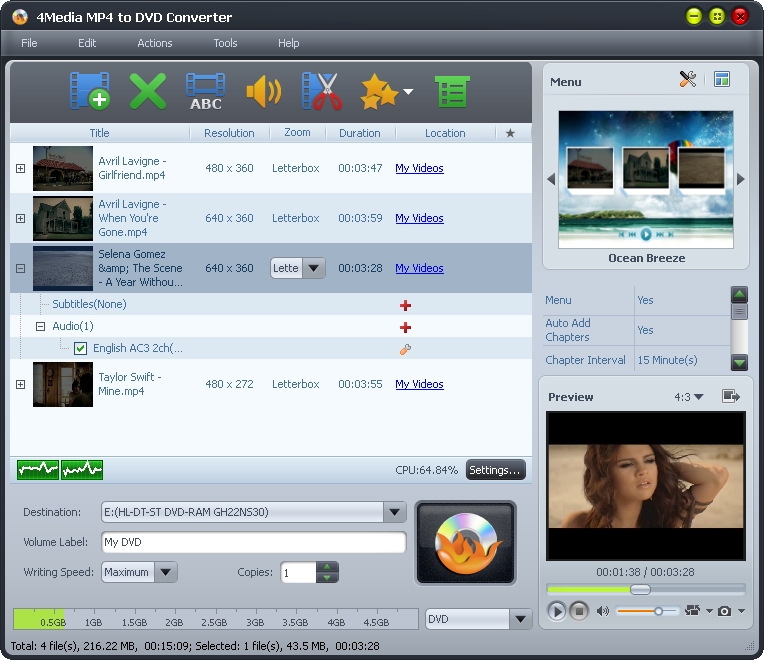Open the Edit menu
The image size is (764, 660).
pyautogui.click(x=87, y=43)
